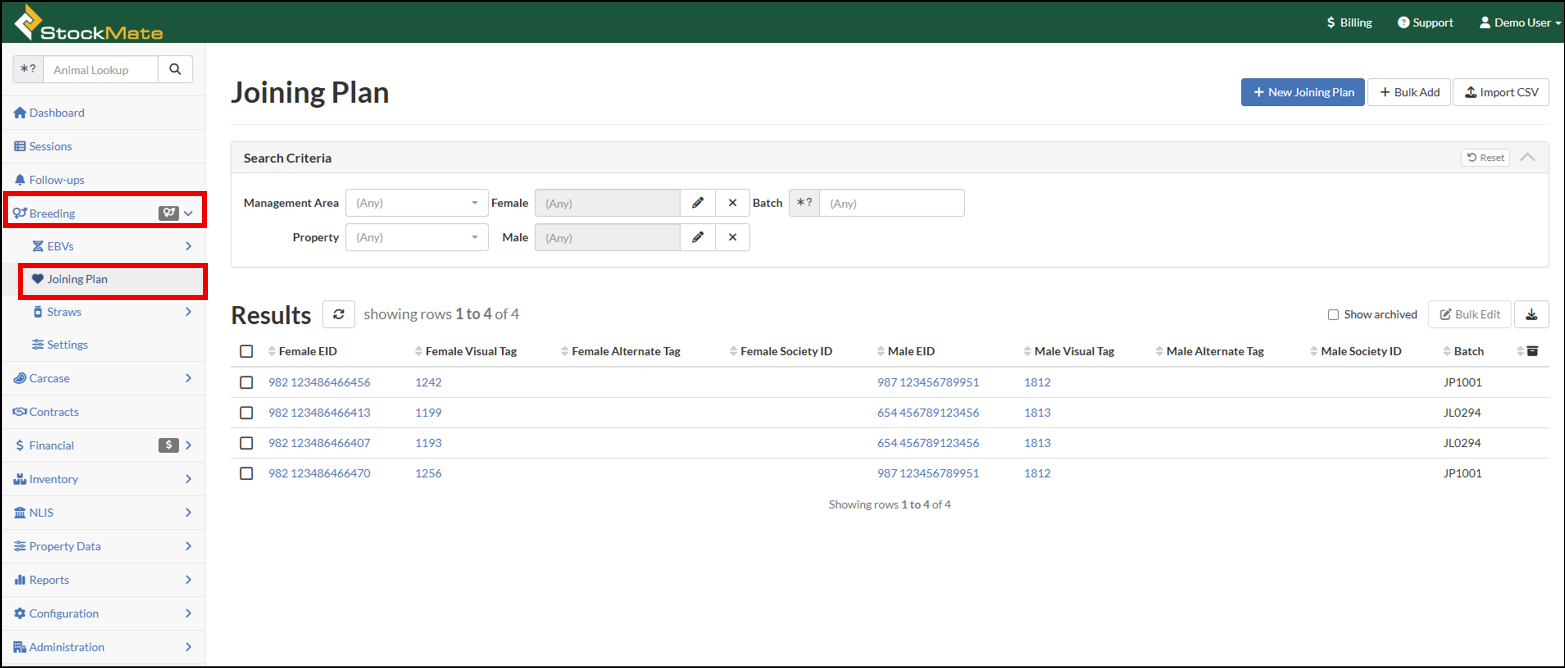1565x668 pixels.
Task: Open the Property dropdown
Action: click(417, 237)
